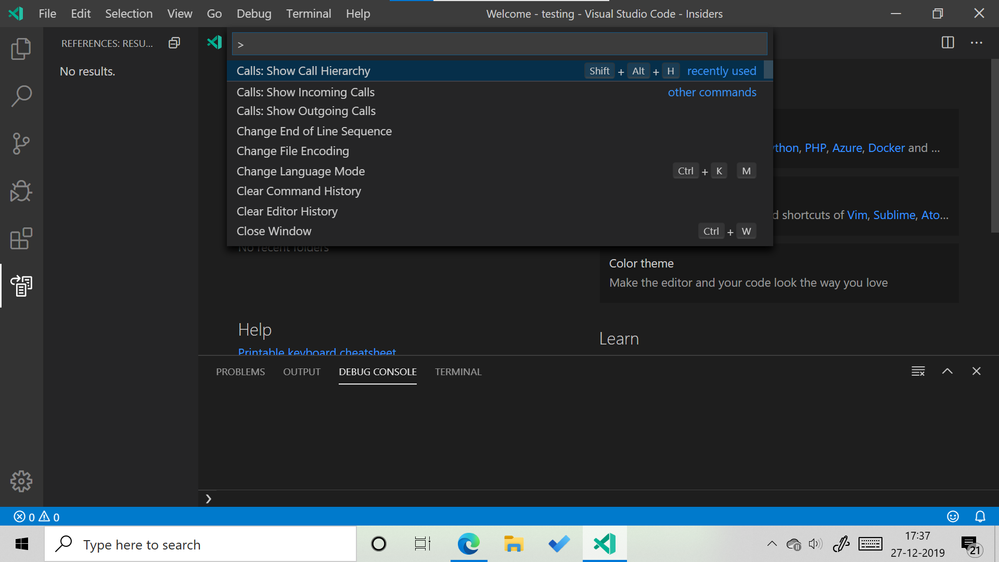999x562 pixels.
Task: Close the bottom panel
Action: point(976,371)
